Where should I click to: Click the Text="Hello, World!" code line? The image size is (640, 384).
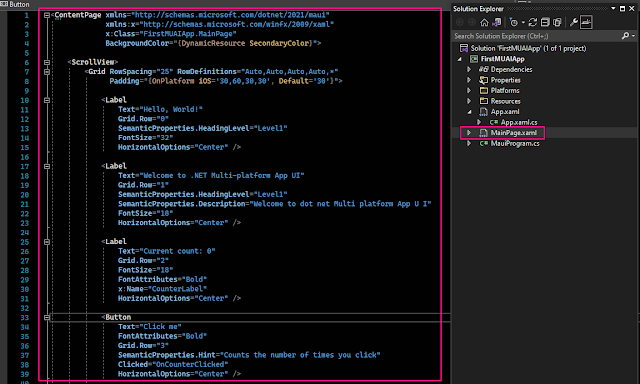tap(160, 109)
